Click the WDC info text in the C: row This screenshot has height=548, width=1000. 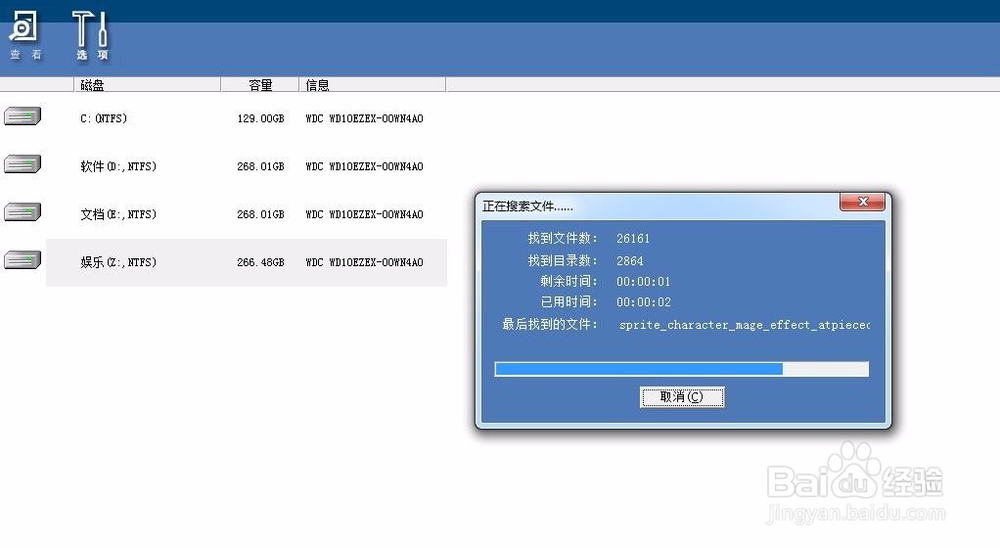click(364, 119)
